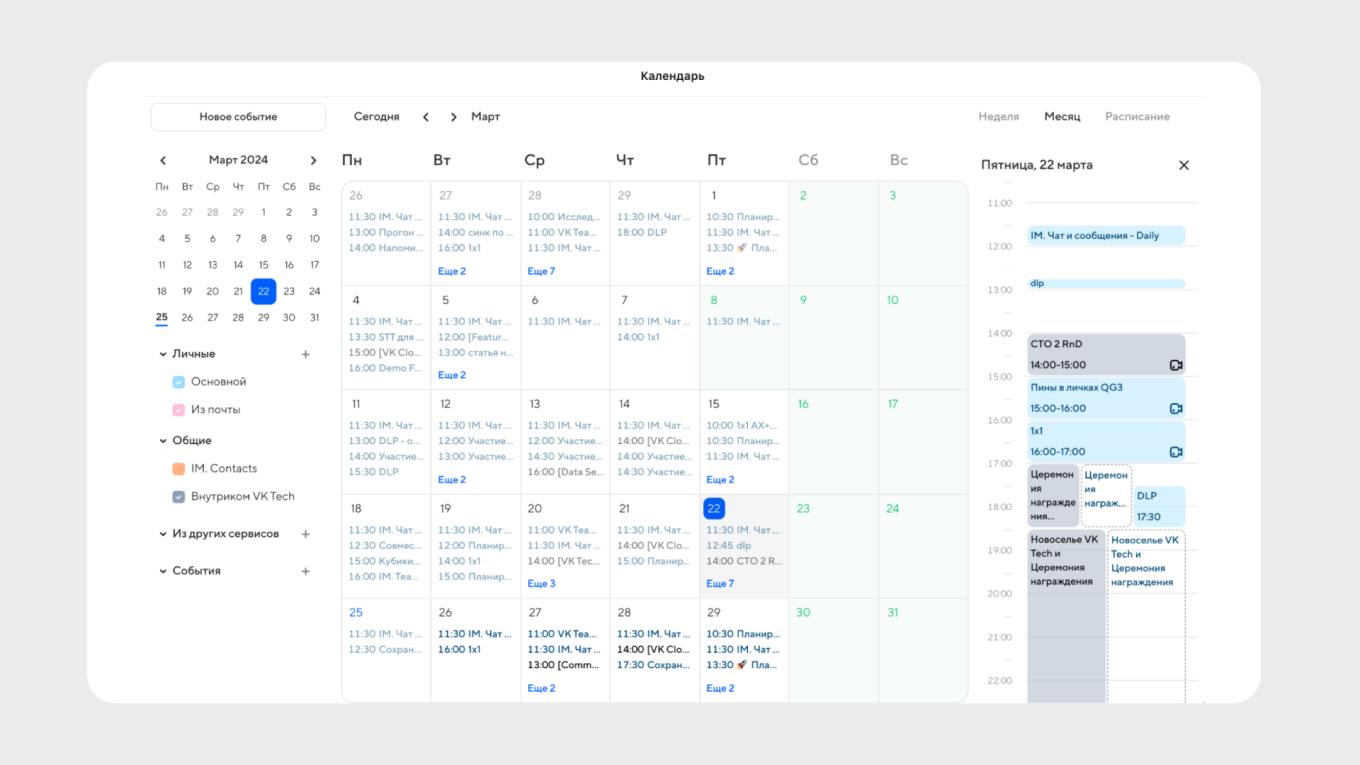Expand the События section
Screen dimensions: 1360x765
[x=163, y=571]
